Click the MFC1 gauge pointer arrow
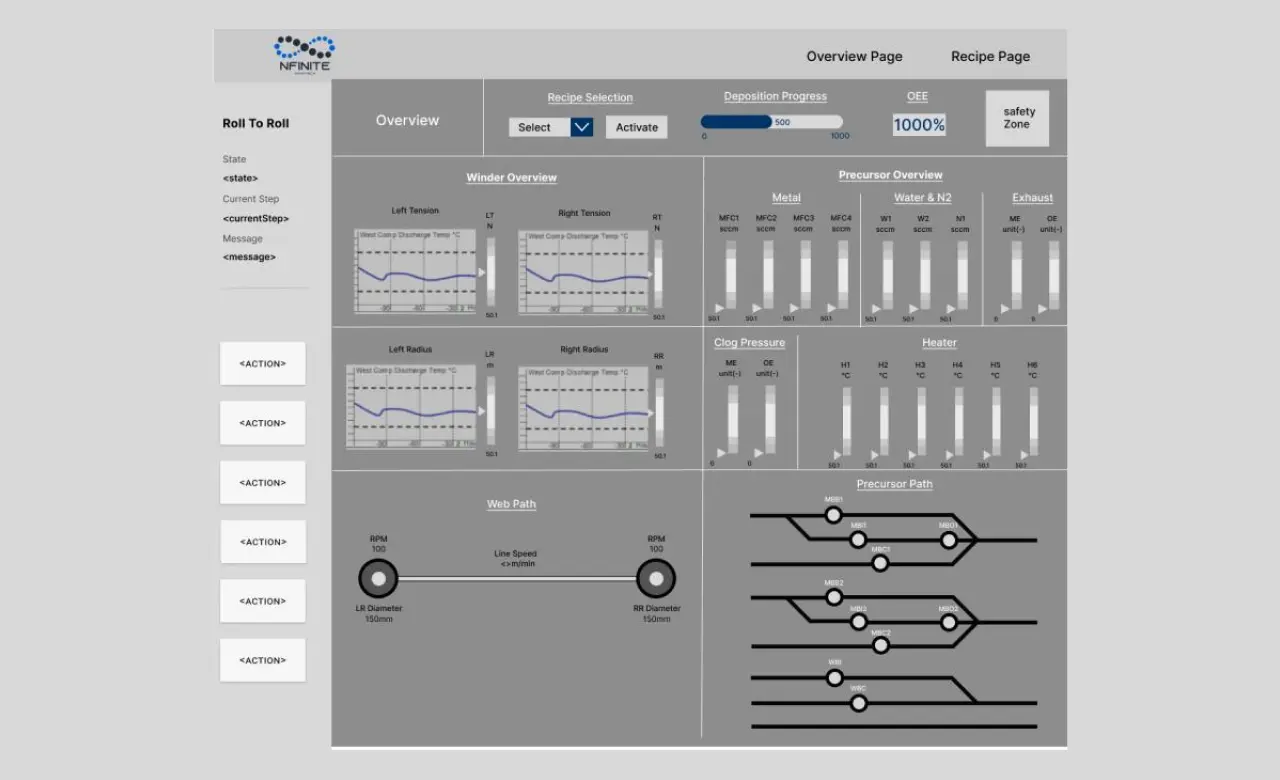 coord(718,308)
